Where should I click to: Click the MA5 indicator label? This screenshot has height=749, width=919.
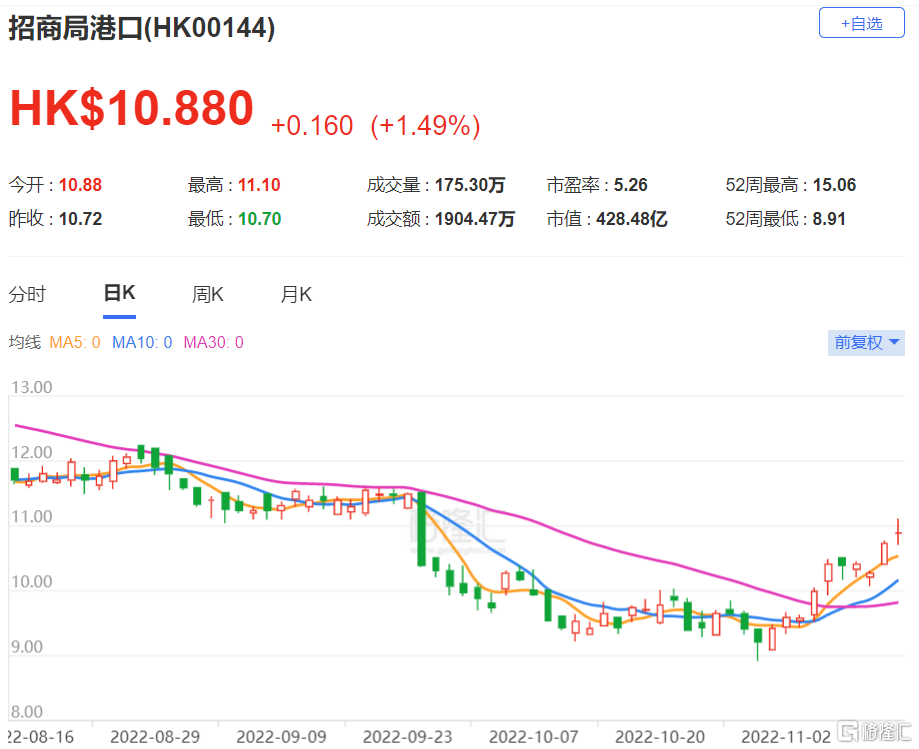pos(74,342)
